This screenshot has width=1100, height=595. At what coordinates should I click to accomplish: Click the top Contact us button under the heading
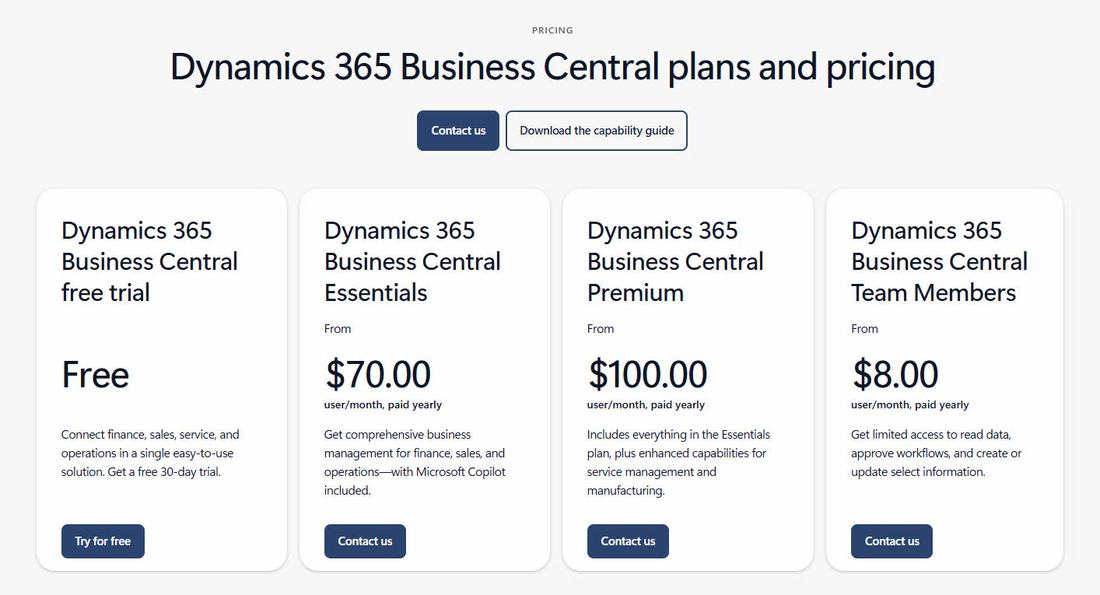[458, 131]
